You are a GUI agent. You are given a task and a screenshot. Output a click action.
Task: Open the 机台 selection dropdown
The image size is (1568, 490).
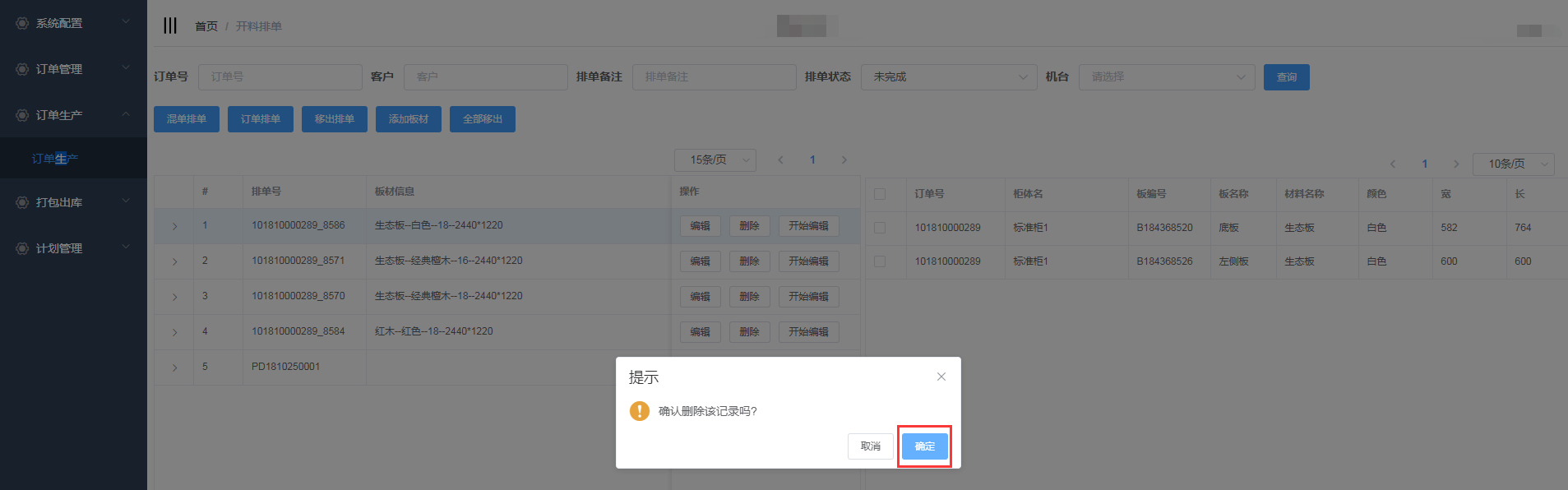coord(1166,76)
